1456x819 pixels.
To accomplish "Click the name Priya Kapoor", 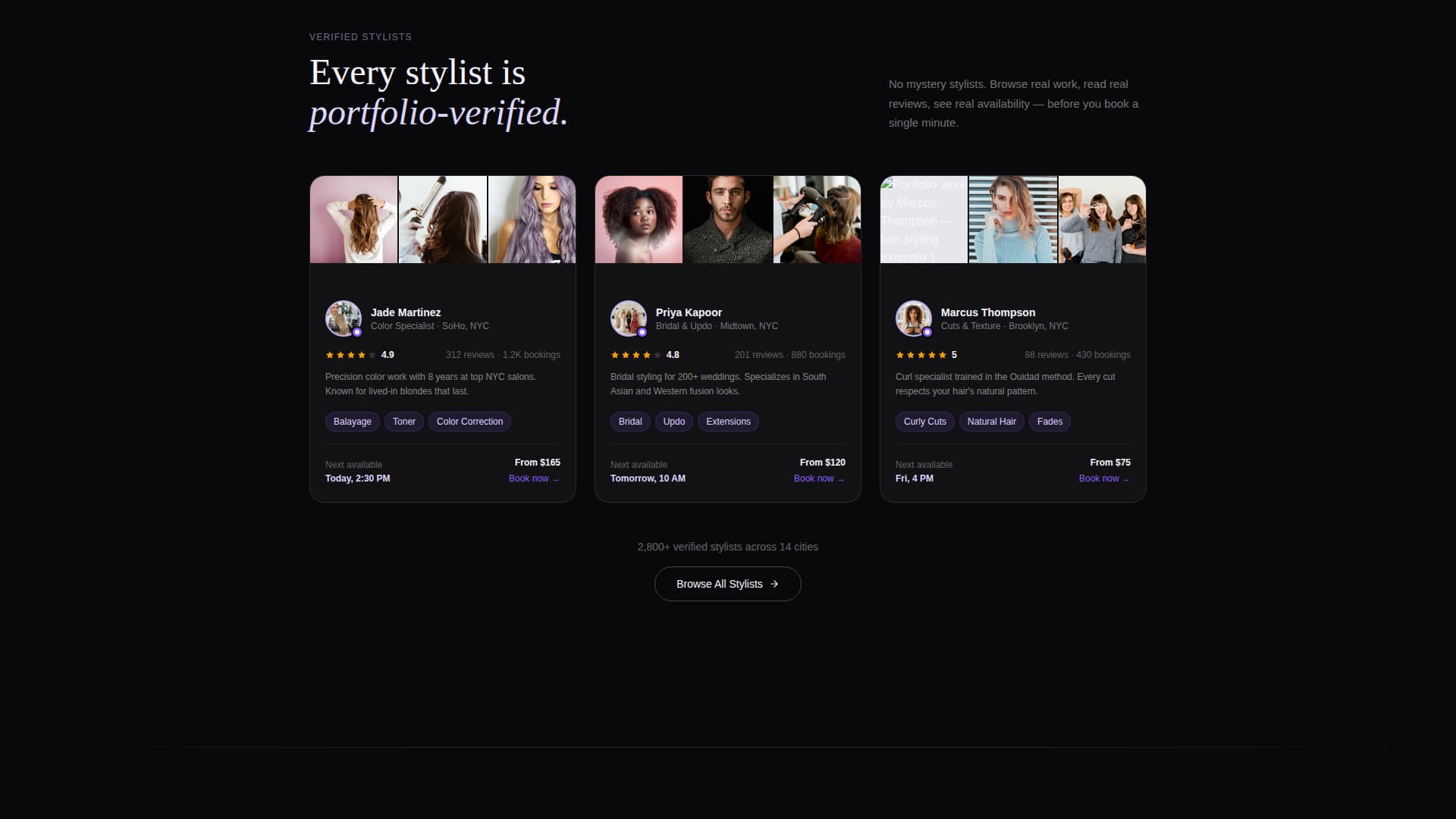I will tap(689, 312).
